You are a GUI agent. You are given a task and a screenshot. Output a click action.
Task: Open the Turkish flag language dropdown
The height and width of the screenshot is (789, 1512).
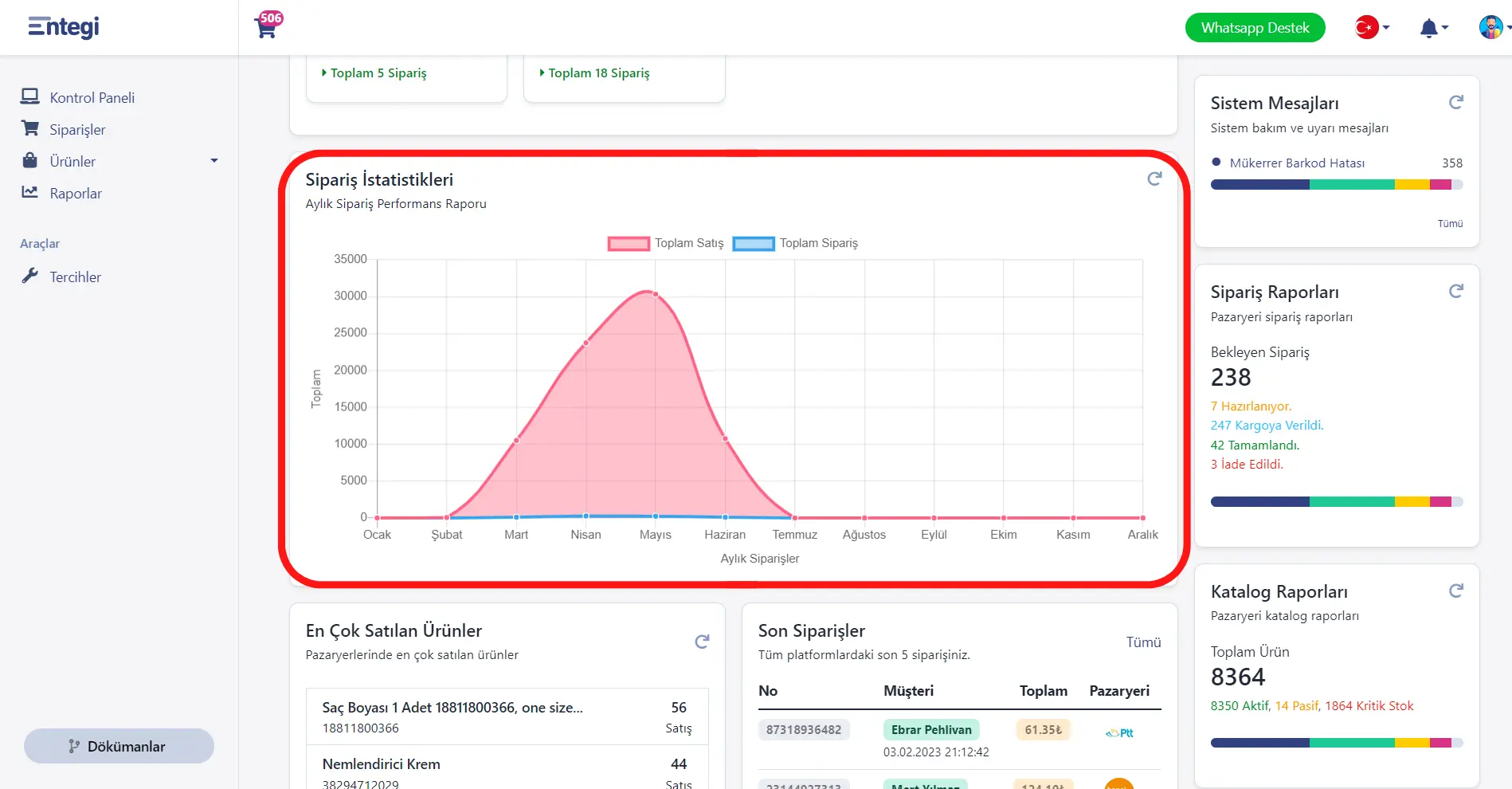point(1372,28)
